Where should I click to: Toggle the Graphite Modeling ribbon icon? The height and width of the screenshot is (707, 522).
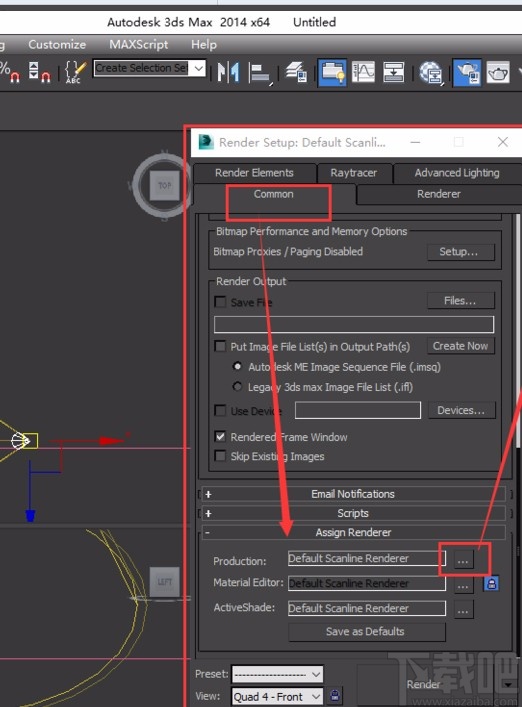point(332,72)
